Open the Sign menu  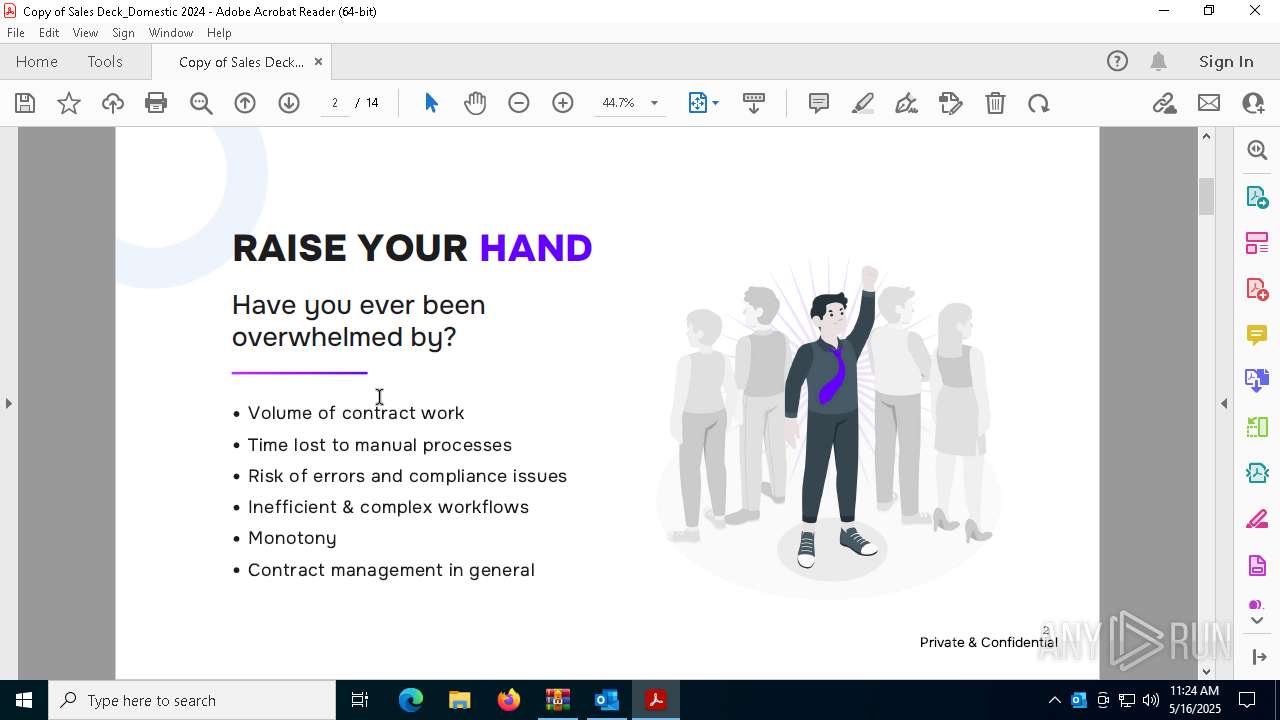click(x=123, y=33)
